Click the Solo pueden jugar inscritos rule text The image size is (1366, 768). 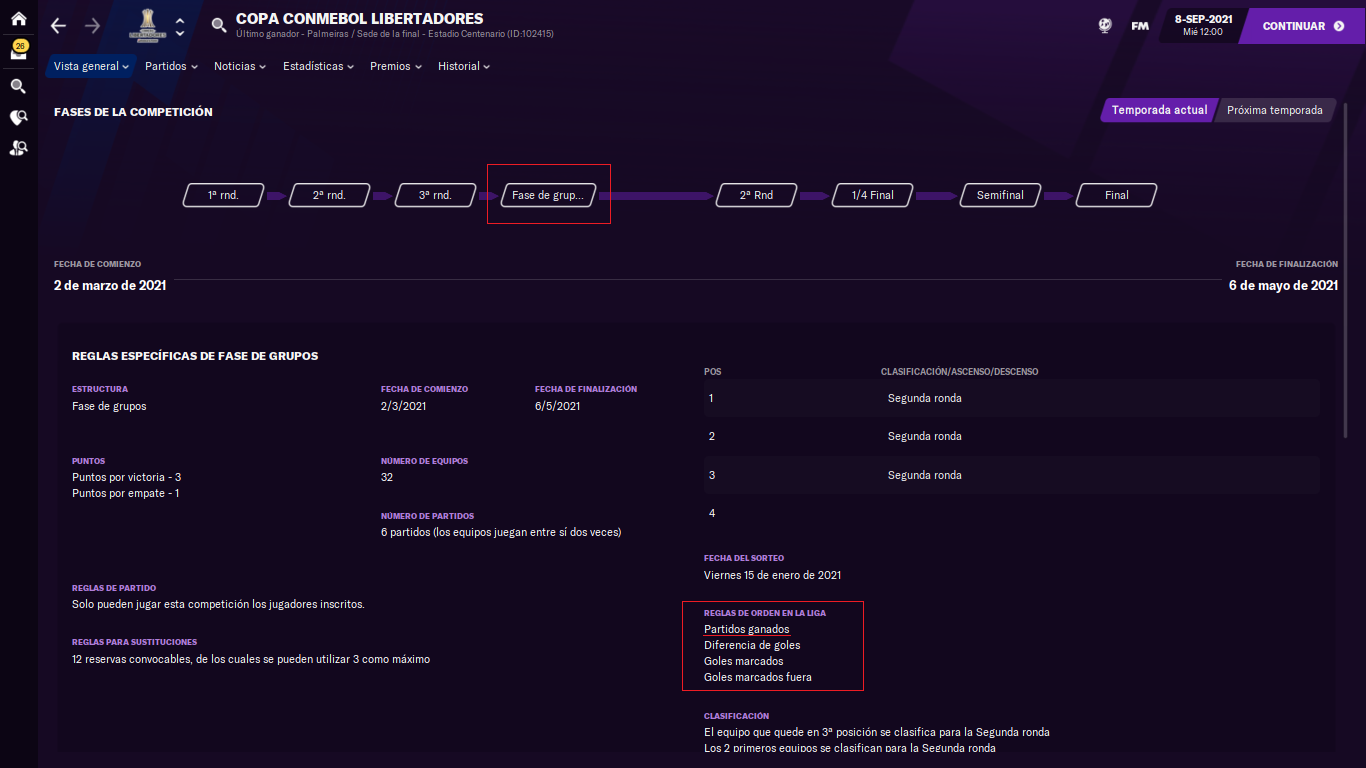click(x=218, y=604)
